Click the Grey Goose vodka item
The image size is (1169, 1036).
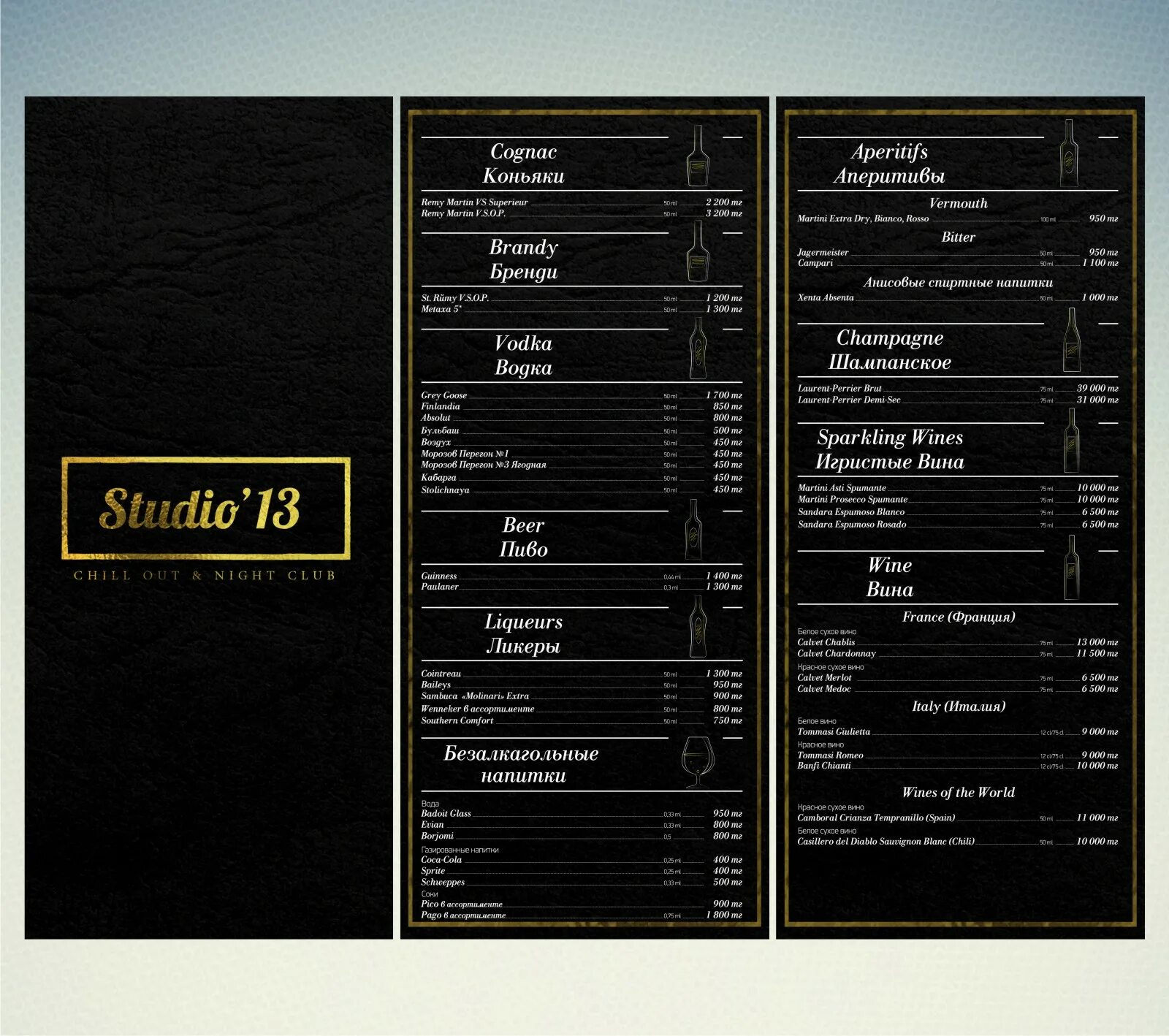(x=582, y=395)
